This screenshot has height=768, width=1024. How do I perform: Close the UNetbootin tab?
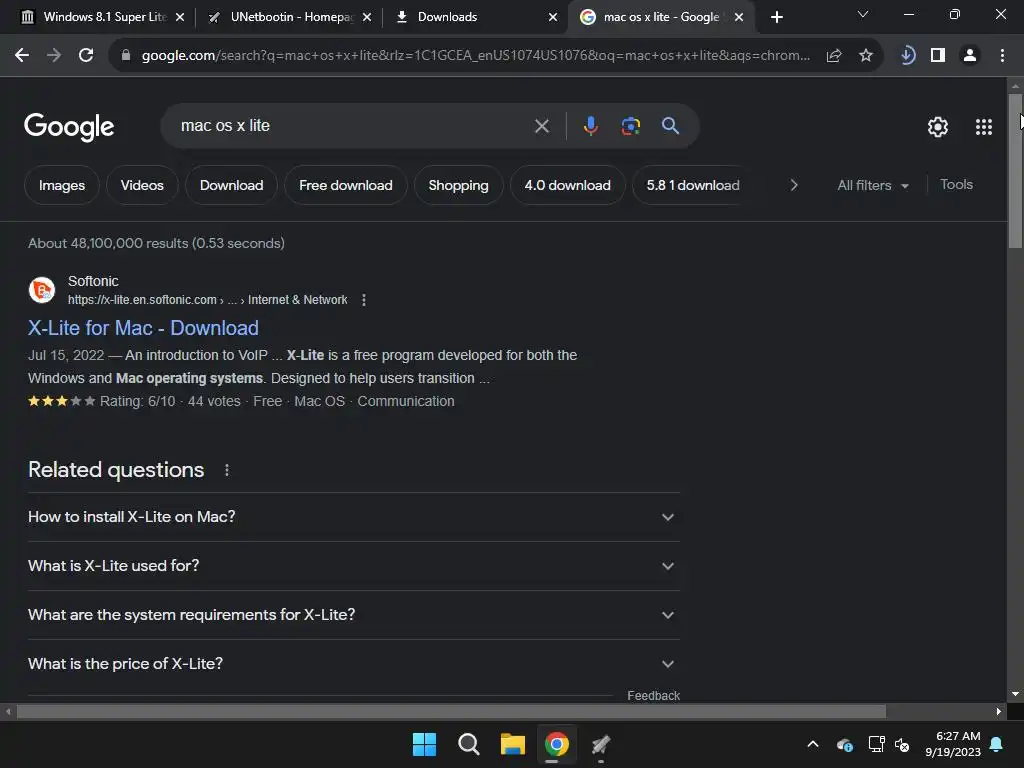click(x=367, y=17)
